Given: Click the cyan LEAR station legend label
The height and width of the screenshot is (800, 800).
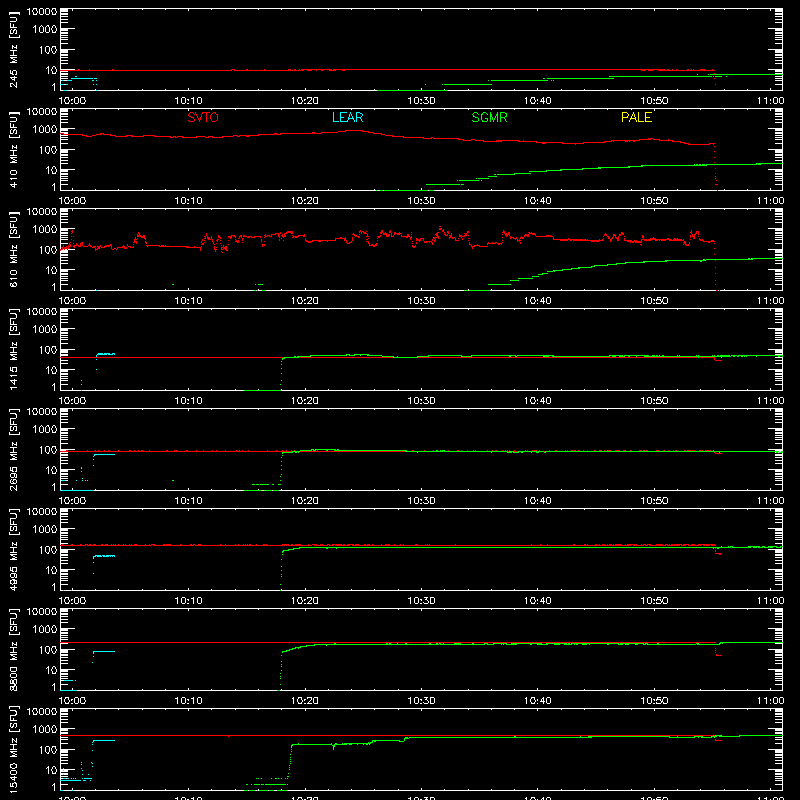Looking at the screenshot, I should [347, 117].
